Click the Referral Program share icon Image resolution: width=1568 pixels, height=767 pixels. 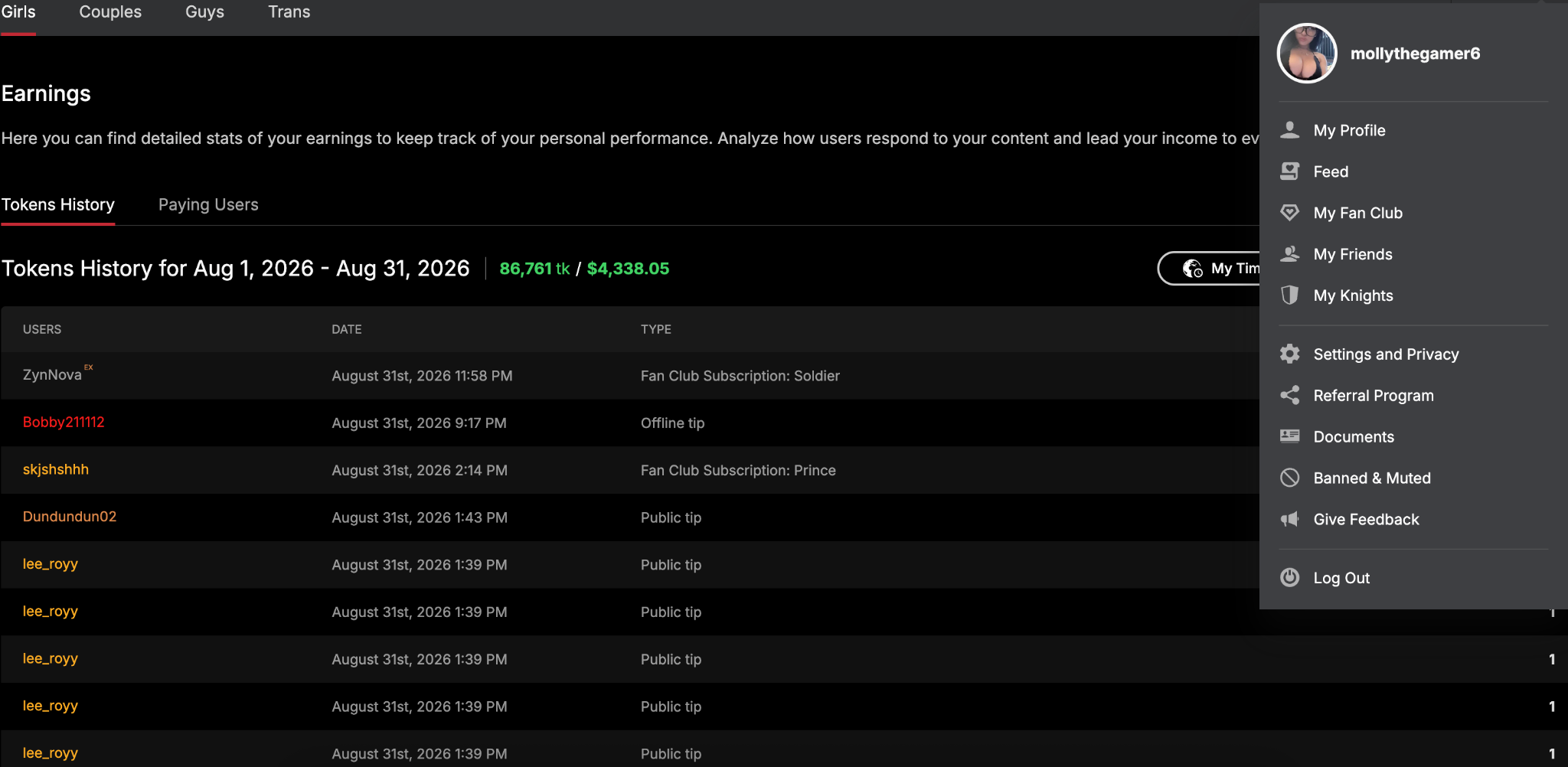pyautogui.click(x=1290, y=395)
